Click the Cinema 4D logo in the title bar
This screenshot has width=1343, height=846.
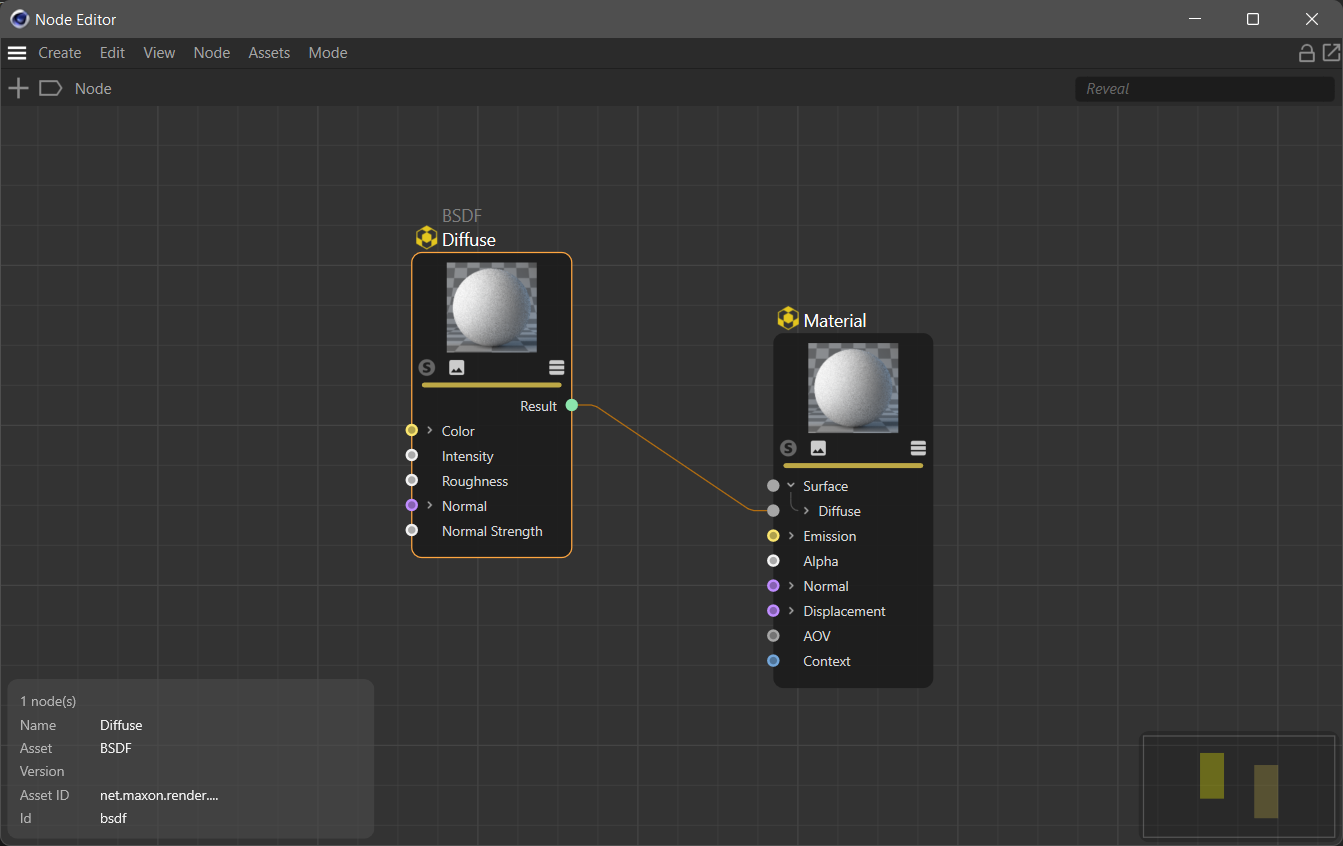click(x=19, y=19)
